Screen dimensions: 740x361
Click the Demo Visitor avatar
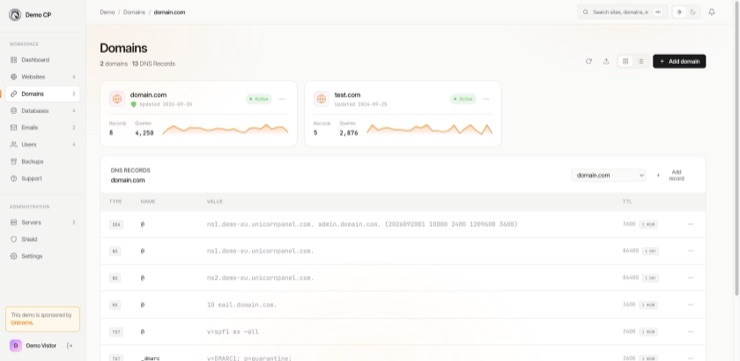coord(16,345)
